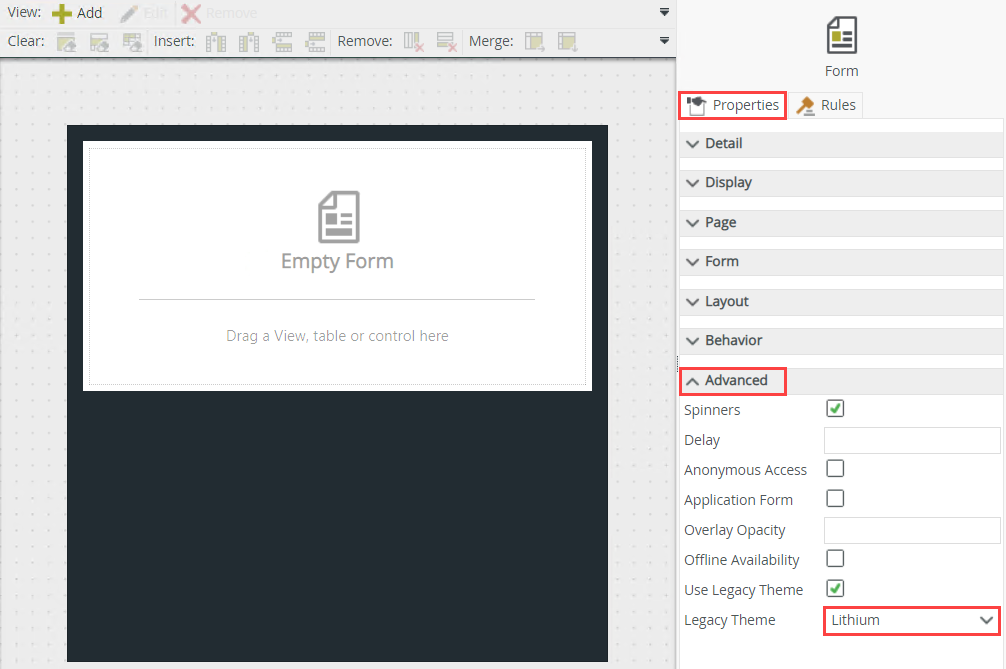Image resolution: width=1006 pixels, height=669 pixels.
Task: Select the Insert Column Left icon
Action: coord(216,41)
